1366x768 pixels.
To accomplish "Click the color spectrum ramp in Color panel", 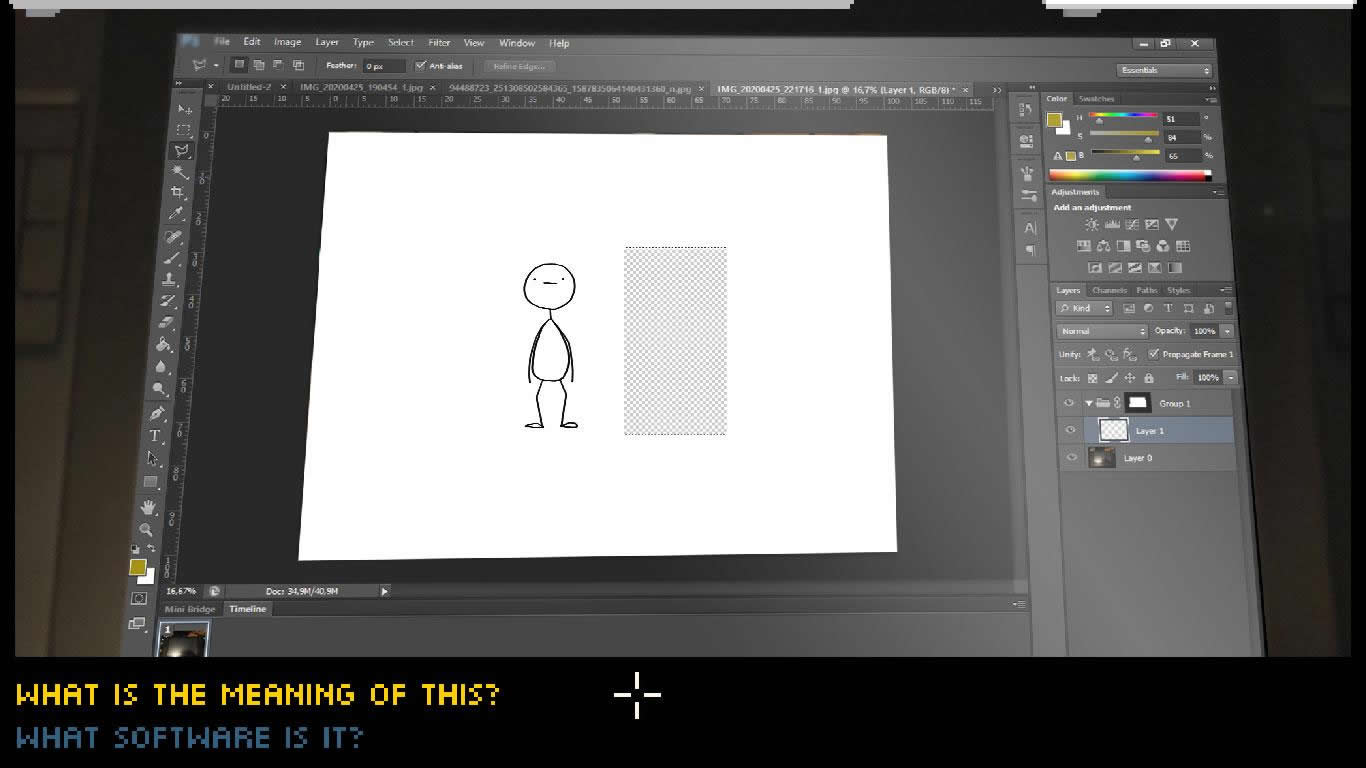I will click(x=1129, y=176).
